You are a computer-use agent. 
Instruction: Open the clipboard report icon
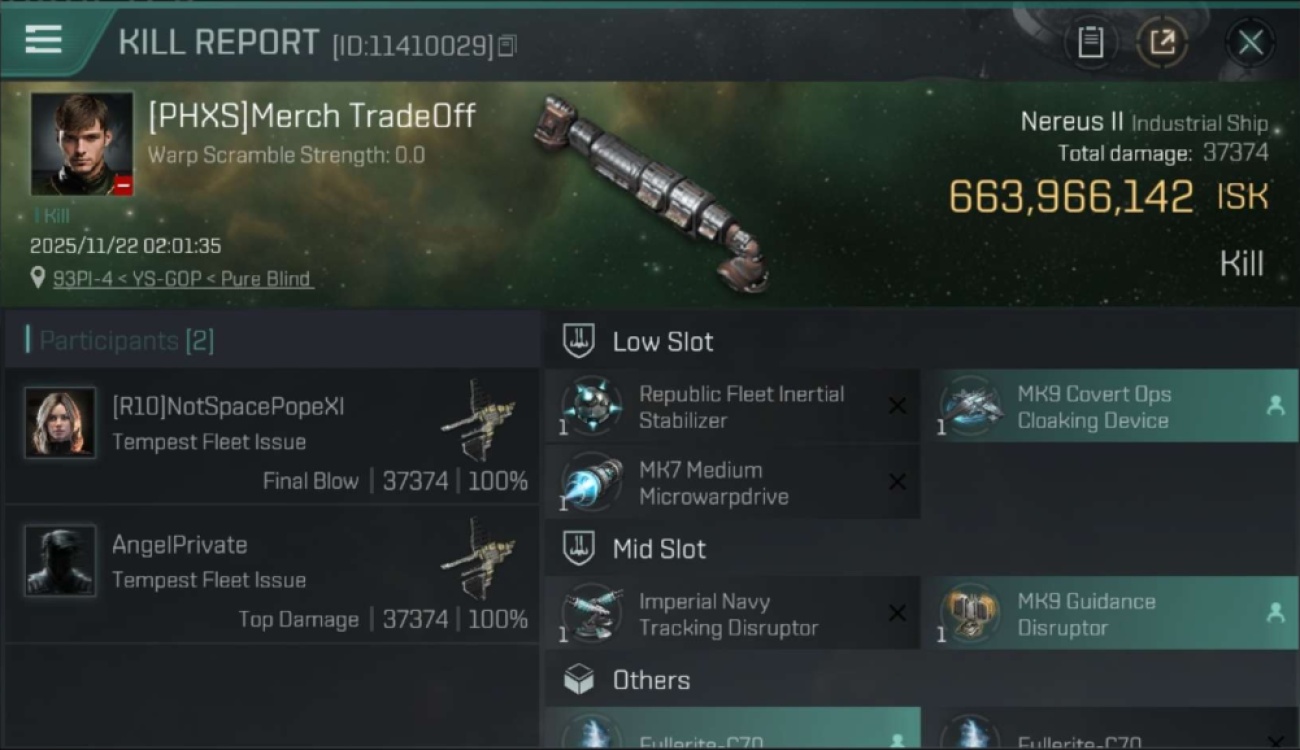coord(1090,42)
